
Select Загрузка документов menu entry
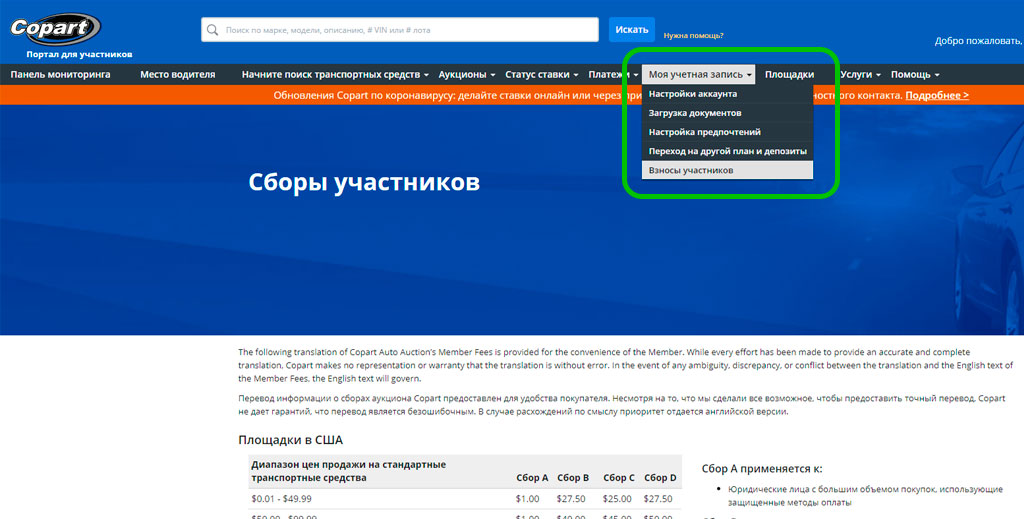tap(728, 113)
